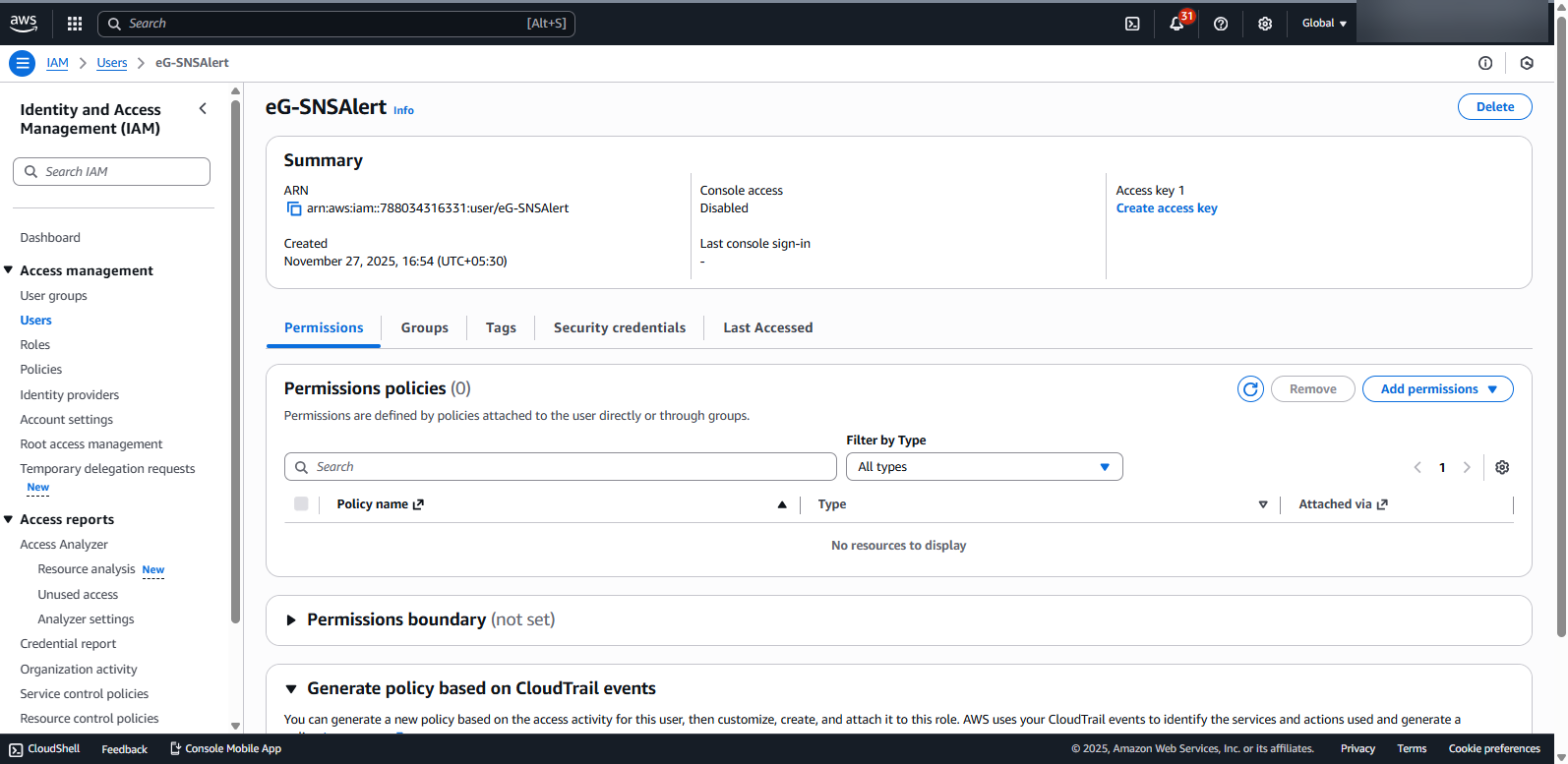
Task: Open the Add permissions dropdown
Action: [x=1437, y=389]
